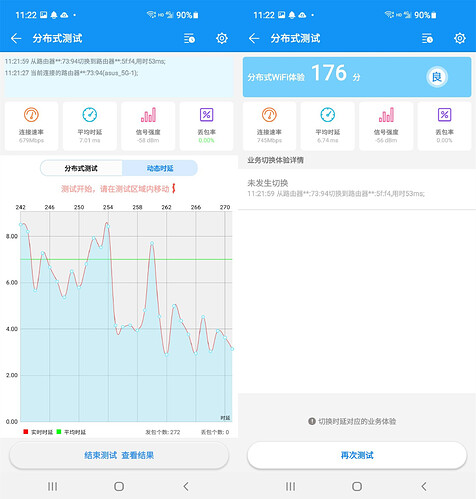476x499 pixels.
Task: Tap 信号强度 -56 dBm card on right screen
Action: [x=386, y=126]
